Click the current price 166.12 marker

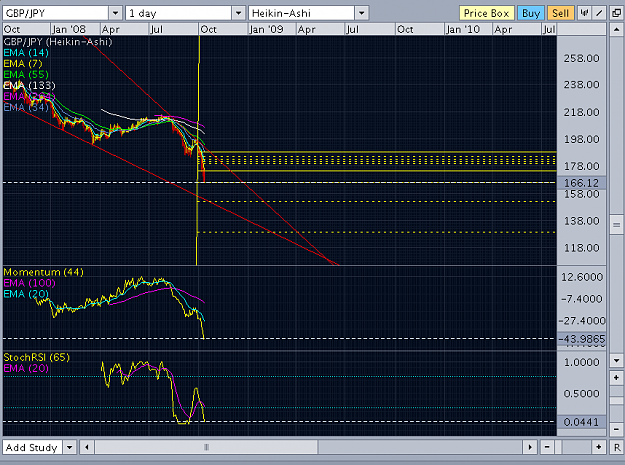[x=581, y=183]
